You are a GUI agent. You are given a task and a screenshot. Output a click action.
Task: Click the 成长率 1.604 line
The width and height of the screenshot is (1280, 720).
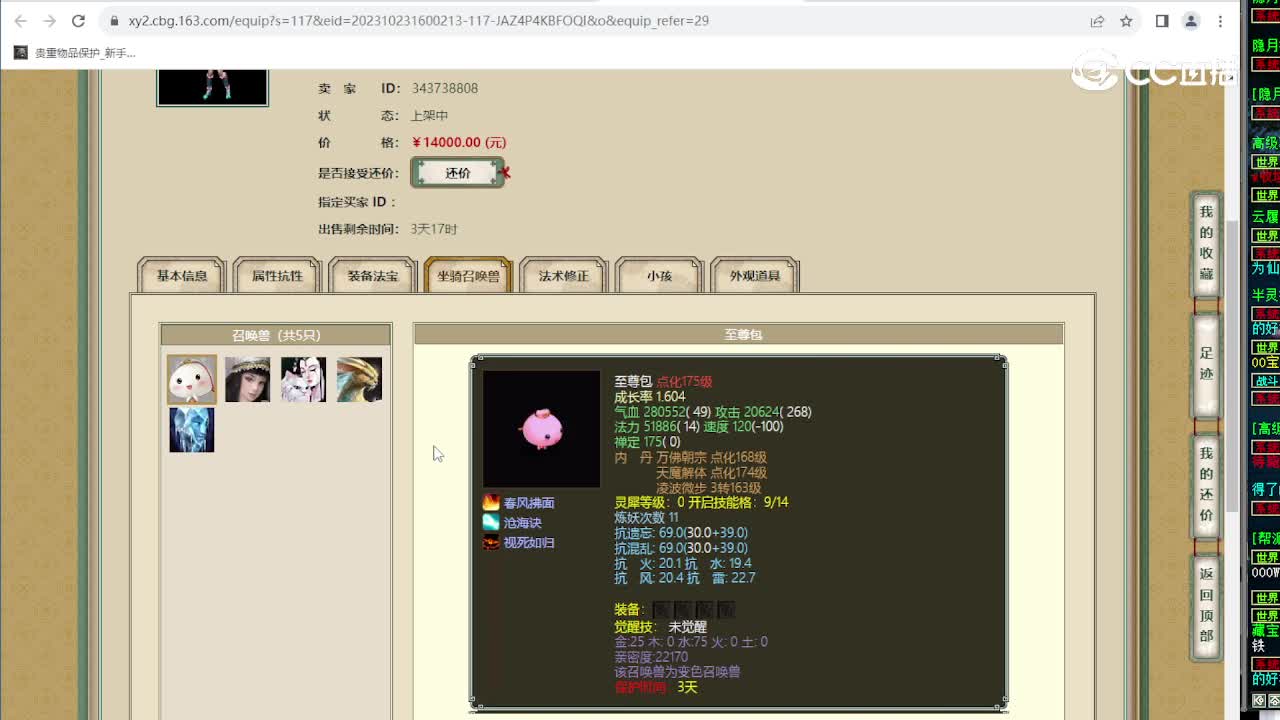pos(650,397)
